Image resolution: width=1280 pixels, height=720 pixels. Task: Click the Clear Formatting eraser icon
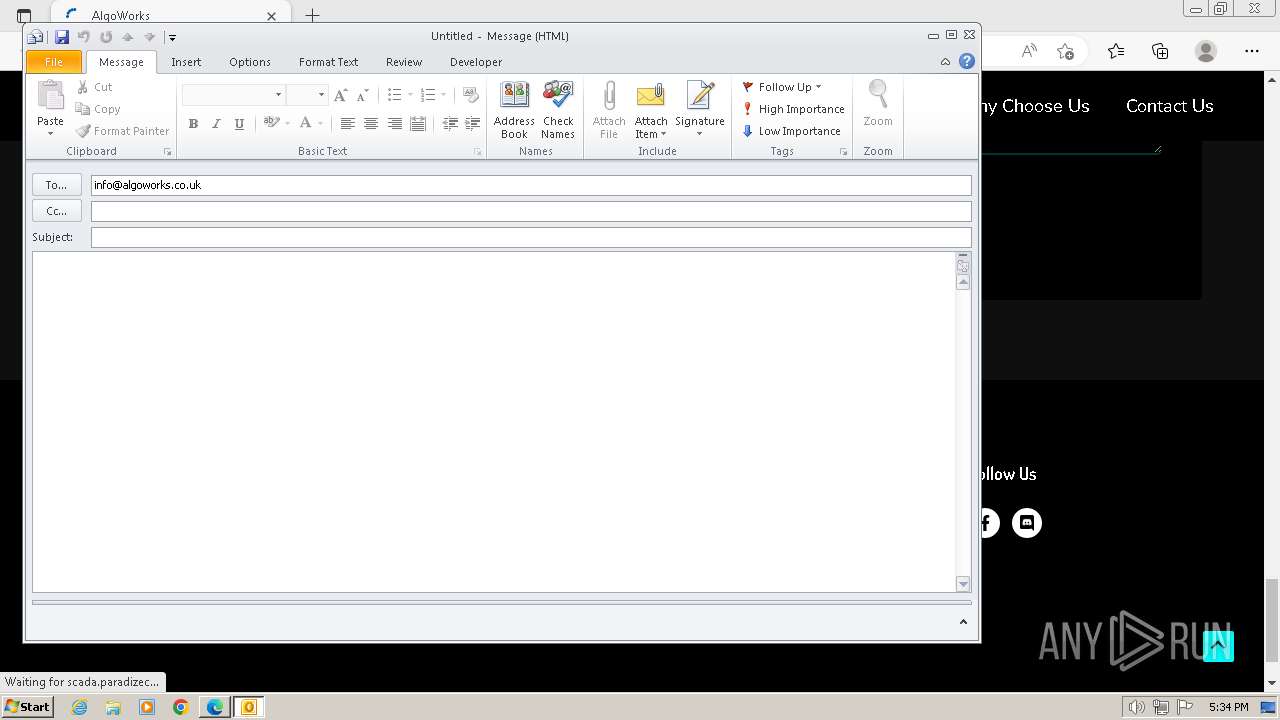tap(471, 95)
